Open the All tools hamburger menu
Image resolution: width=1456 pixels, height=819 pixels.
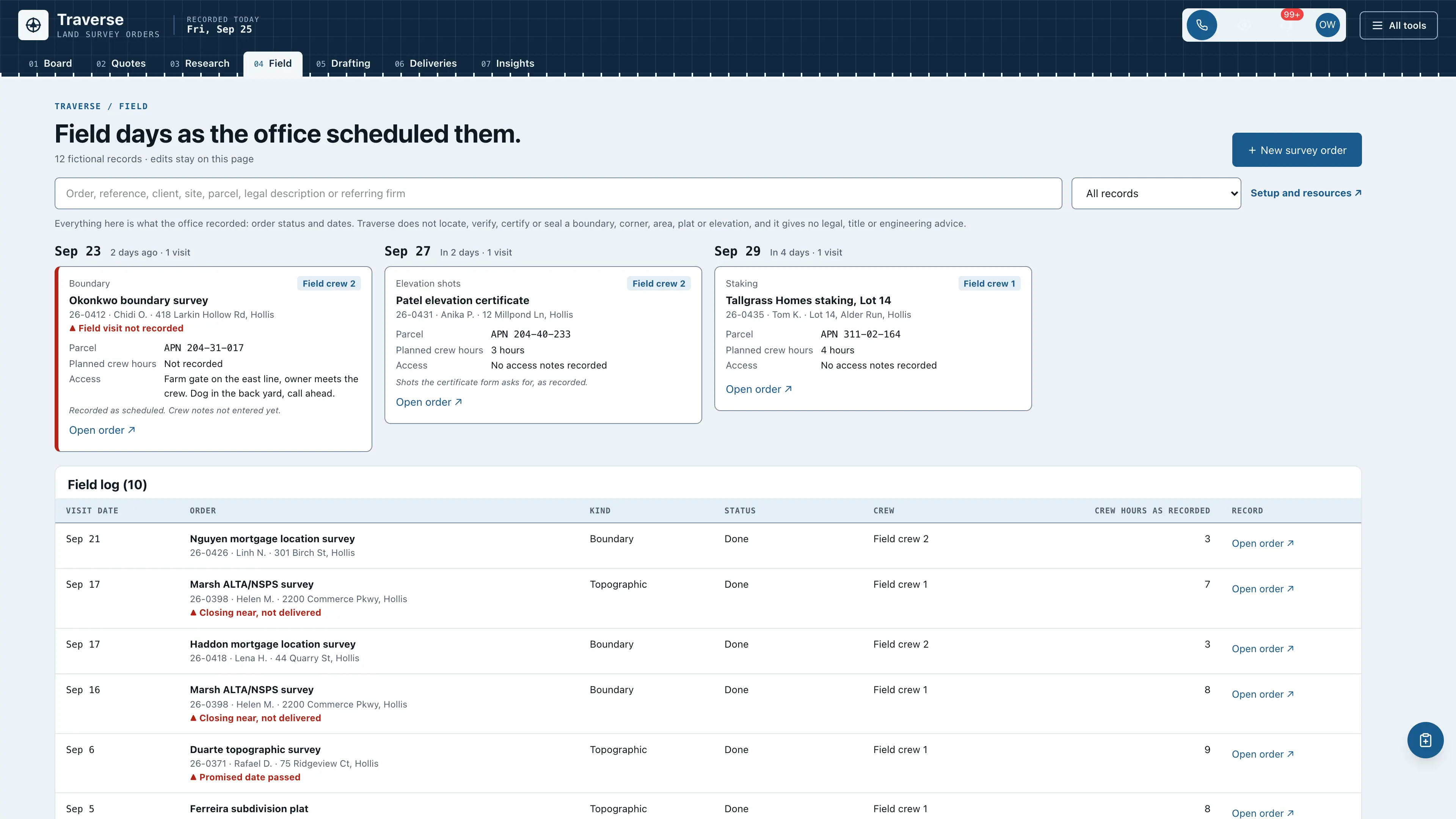tap(1398, 25)
